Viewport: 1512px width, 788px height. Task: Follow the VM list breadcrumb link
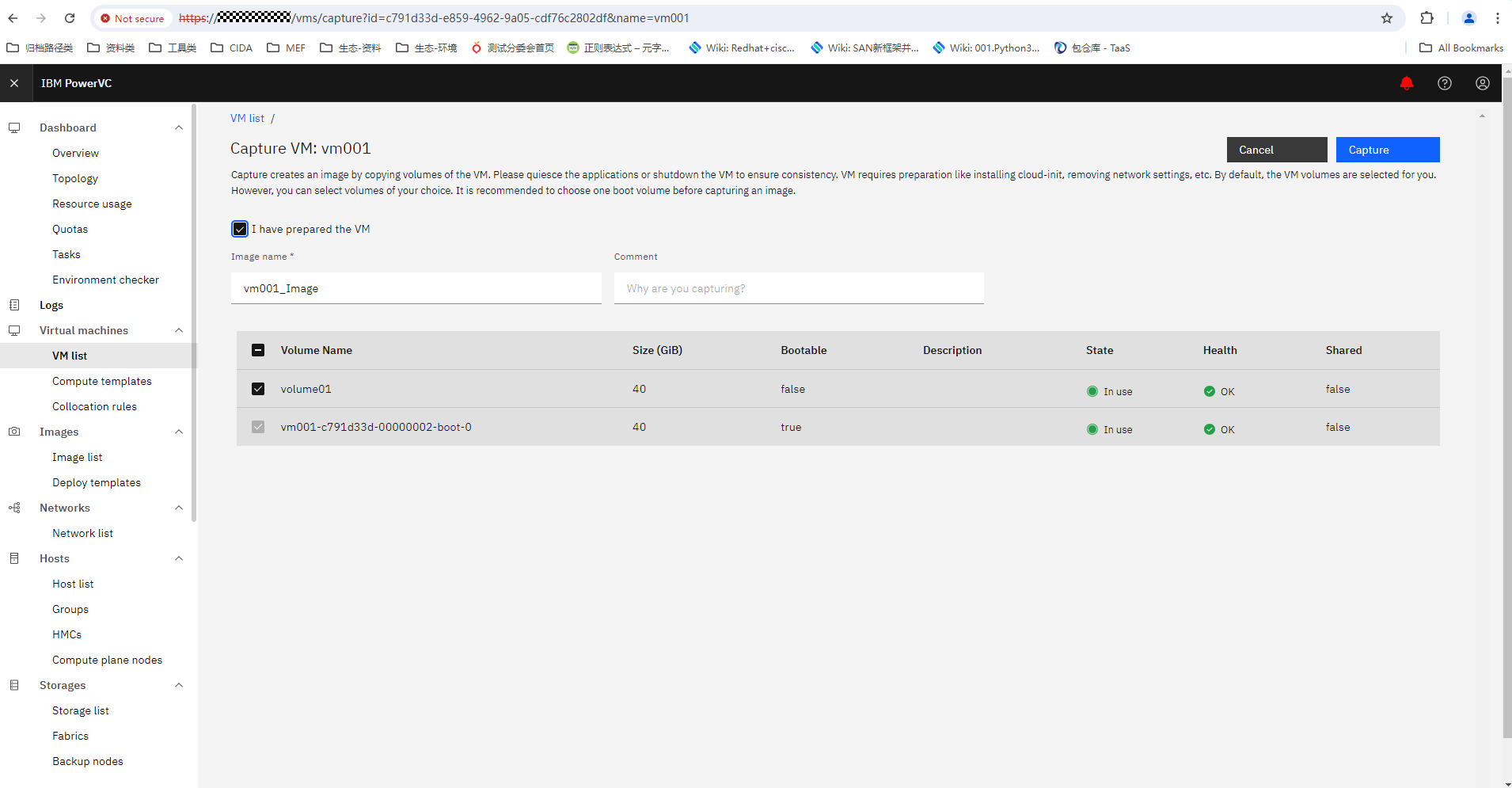point(247,118)
